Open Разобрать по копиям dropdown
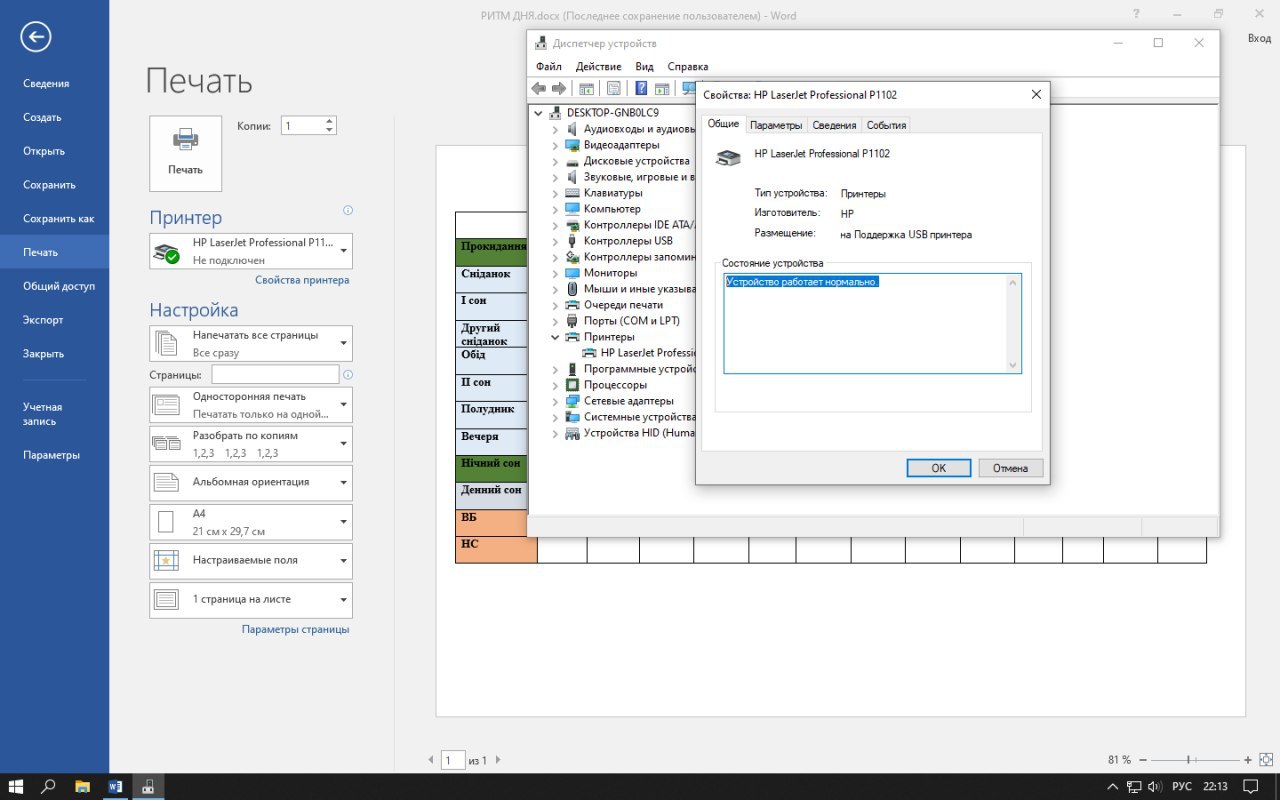The width and height of the screenshot is (1280, 800). click(251, 444)
